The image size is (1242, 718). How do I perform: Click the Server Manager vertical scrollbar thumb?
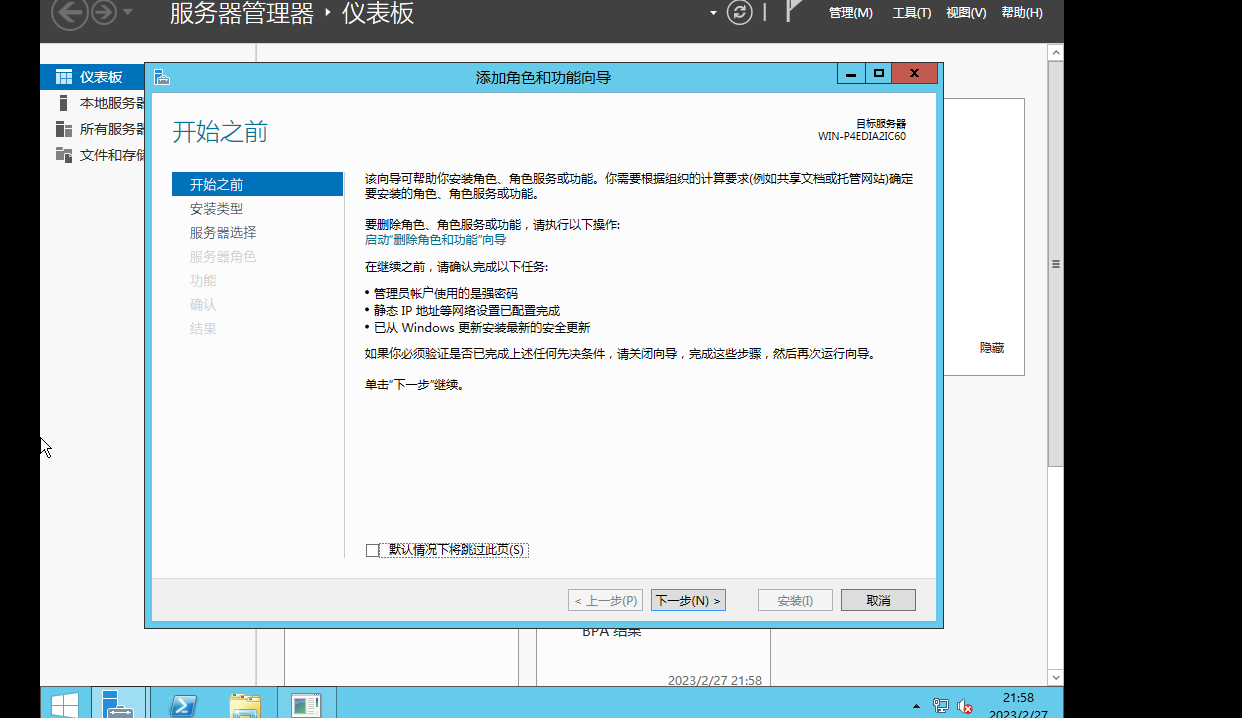coord(1055,265)
